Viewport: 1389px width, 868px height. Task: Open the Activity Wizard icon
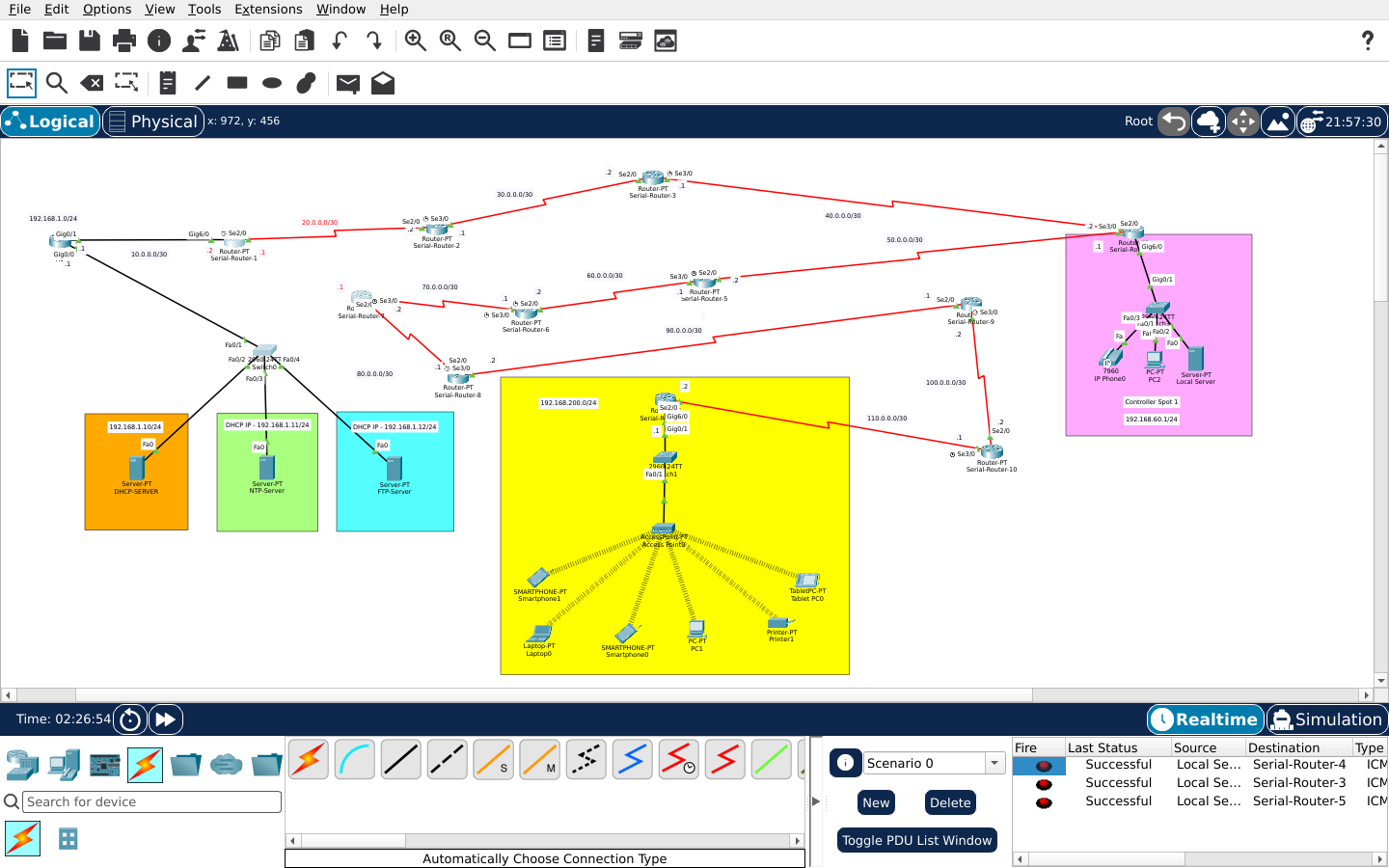click(x=194, y=41)
